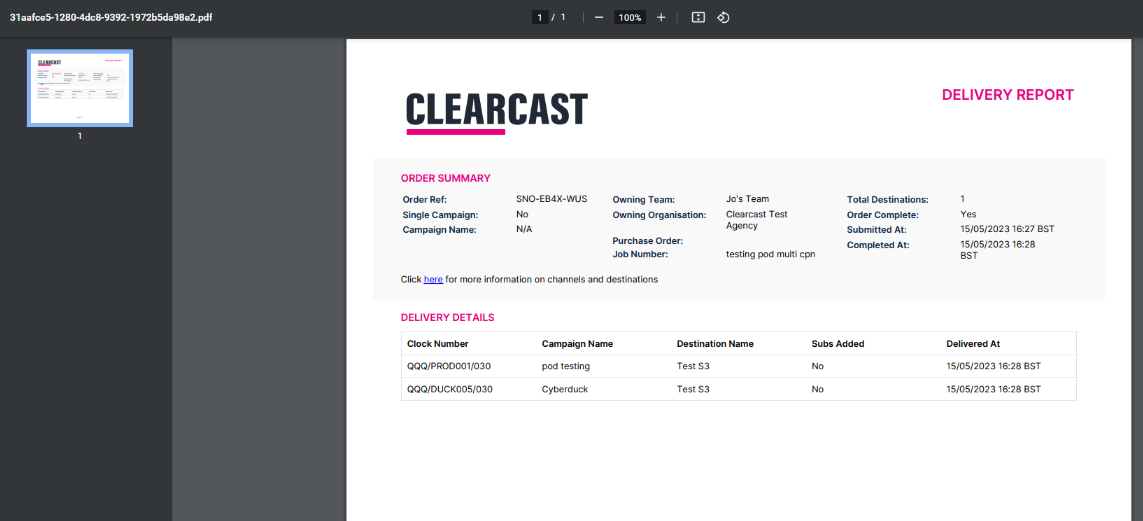The height and width of the screenshot is (521, 1143).
Task: Rotate the document with the rotate icon
Action: [x=723, y=17]
